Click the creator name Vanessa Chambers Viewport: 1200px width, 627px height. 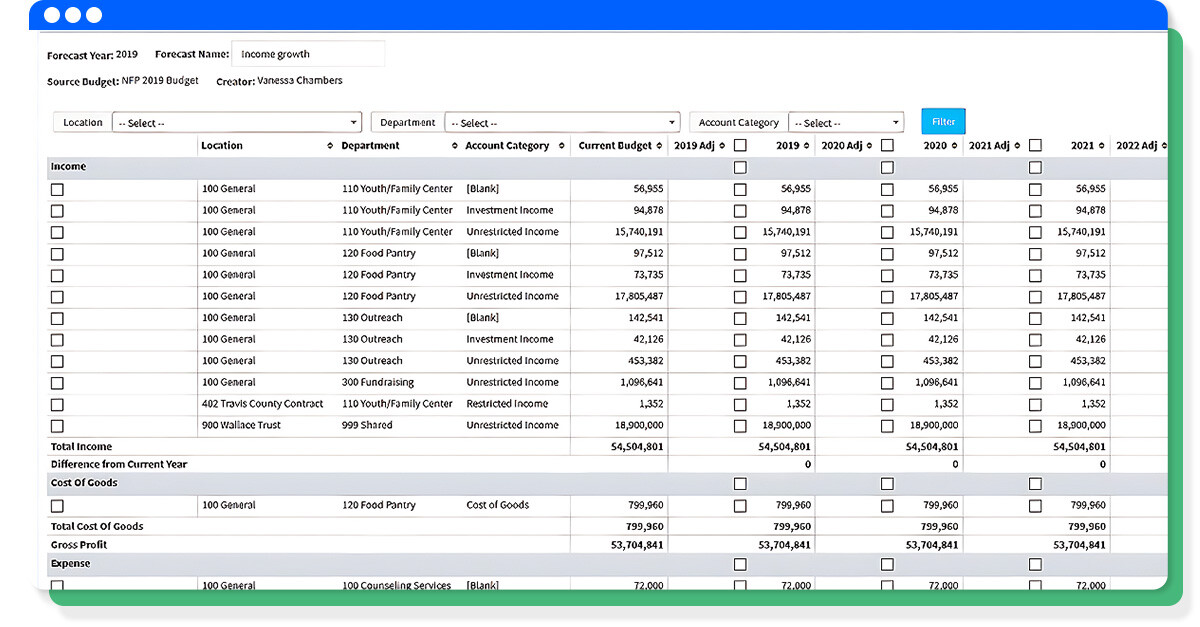click(x=300, y=81)
